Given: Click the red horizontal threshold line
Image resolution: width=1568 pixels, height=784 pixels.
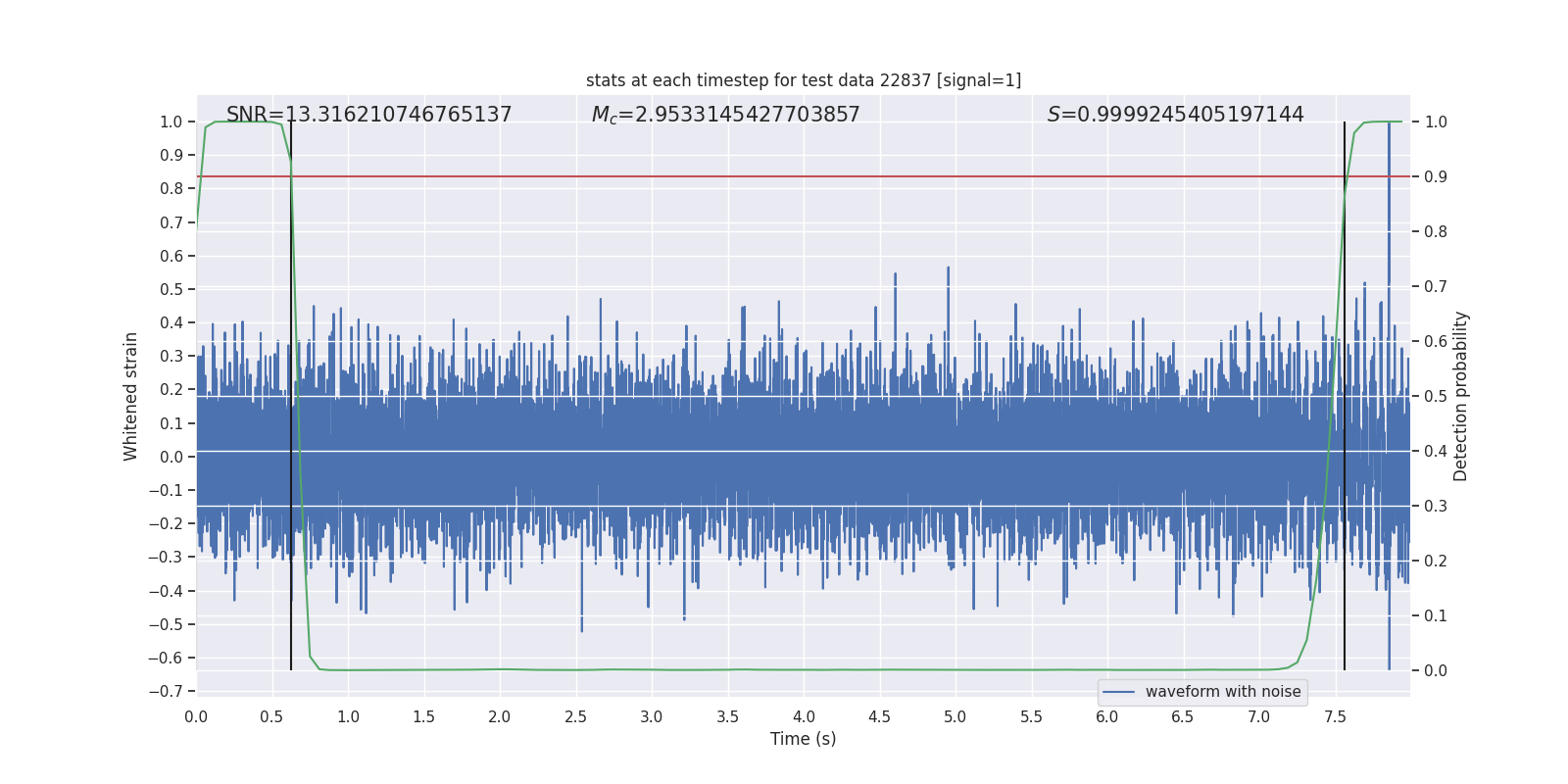Looking at the screenshot, I should pos(784,176).
